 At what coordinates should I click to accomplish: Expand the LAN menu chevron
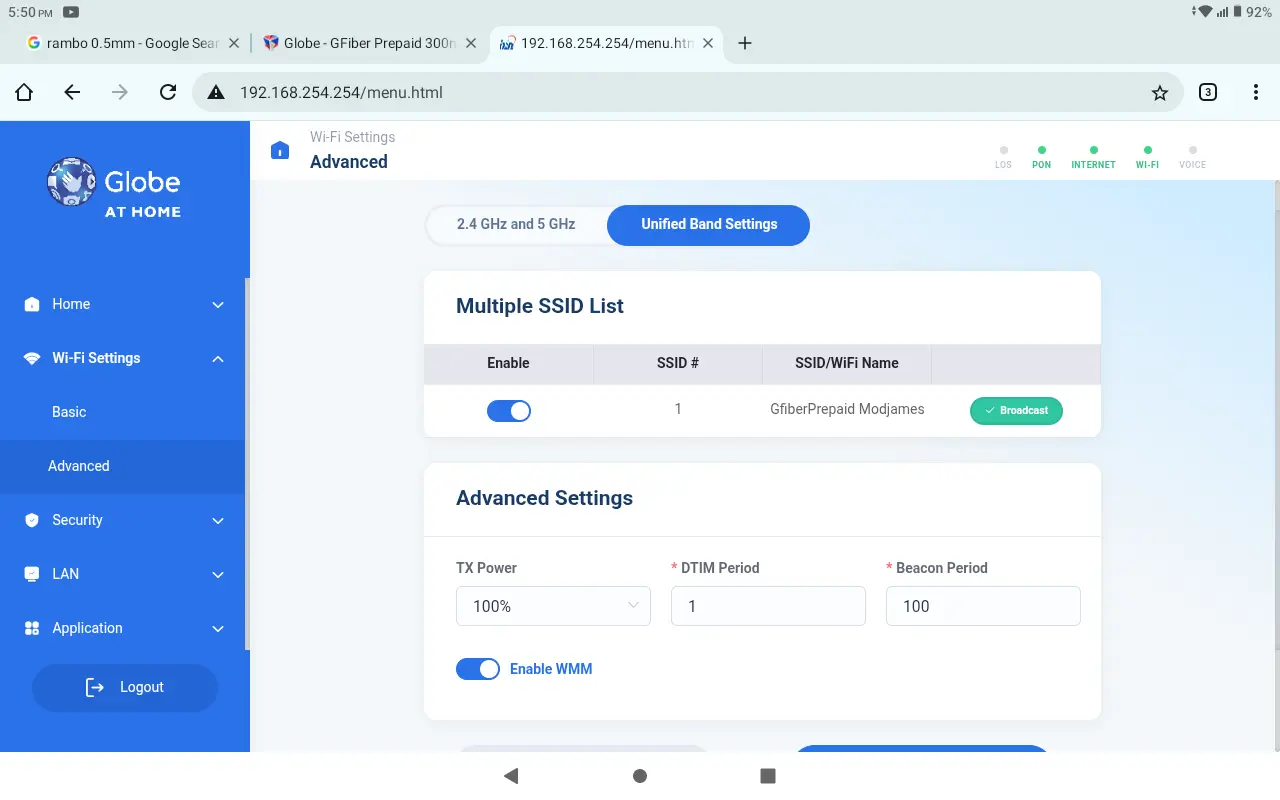[x=218, y=575]
